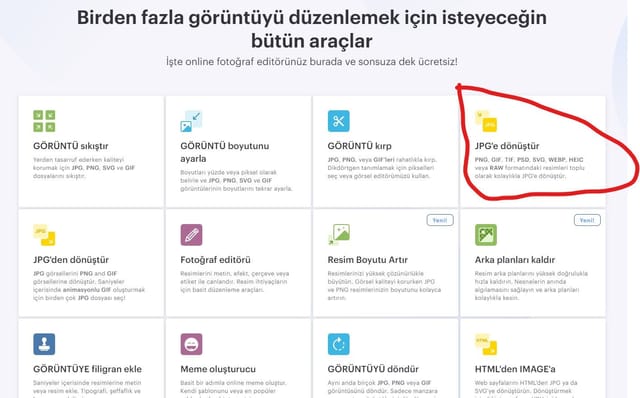Open the GÖRÜNTÜYÜ döndür title
The image size is (640, 398).
click(373, 369)
